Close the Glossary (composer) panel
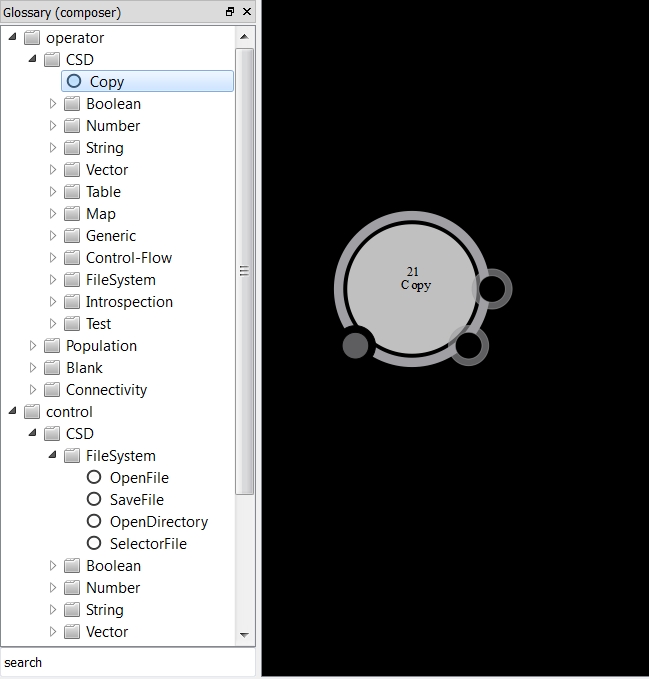Screen dimensions: 649x679 (247, 12)
